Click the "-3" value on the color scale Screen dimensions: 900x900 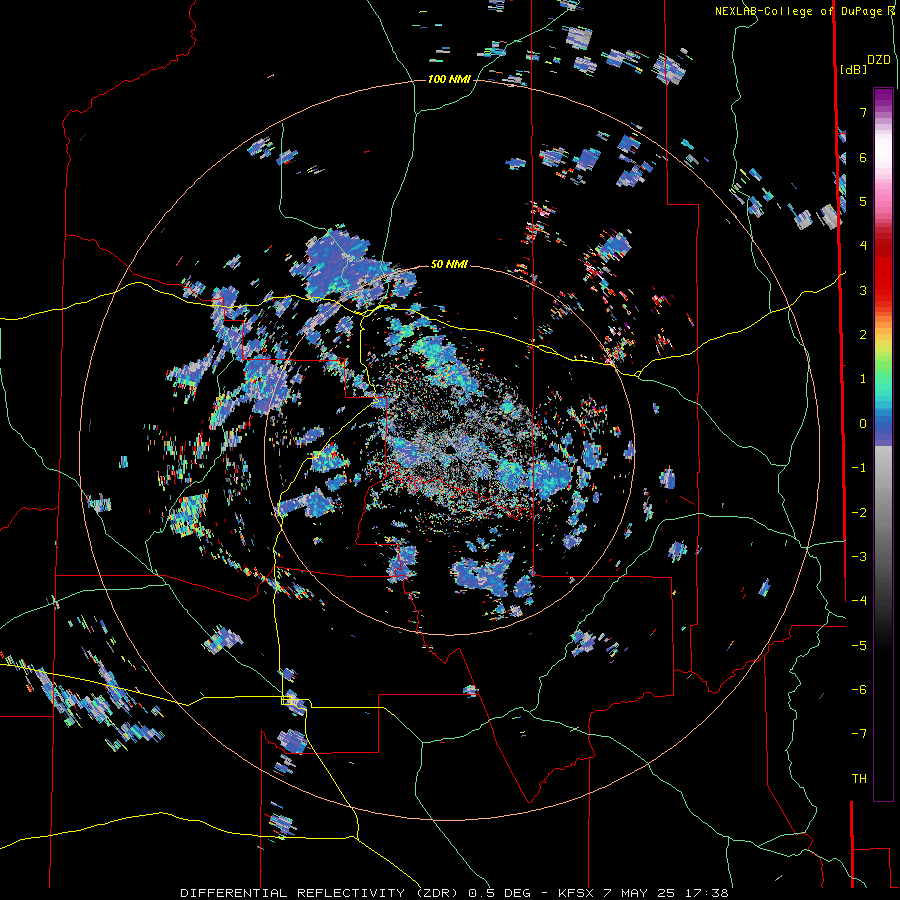point(859,557)
